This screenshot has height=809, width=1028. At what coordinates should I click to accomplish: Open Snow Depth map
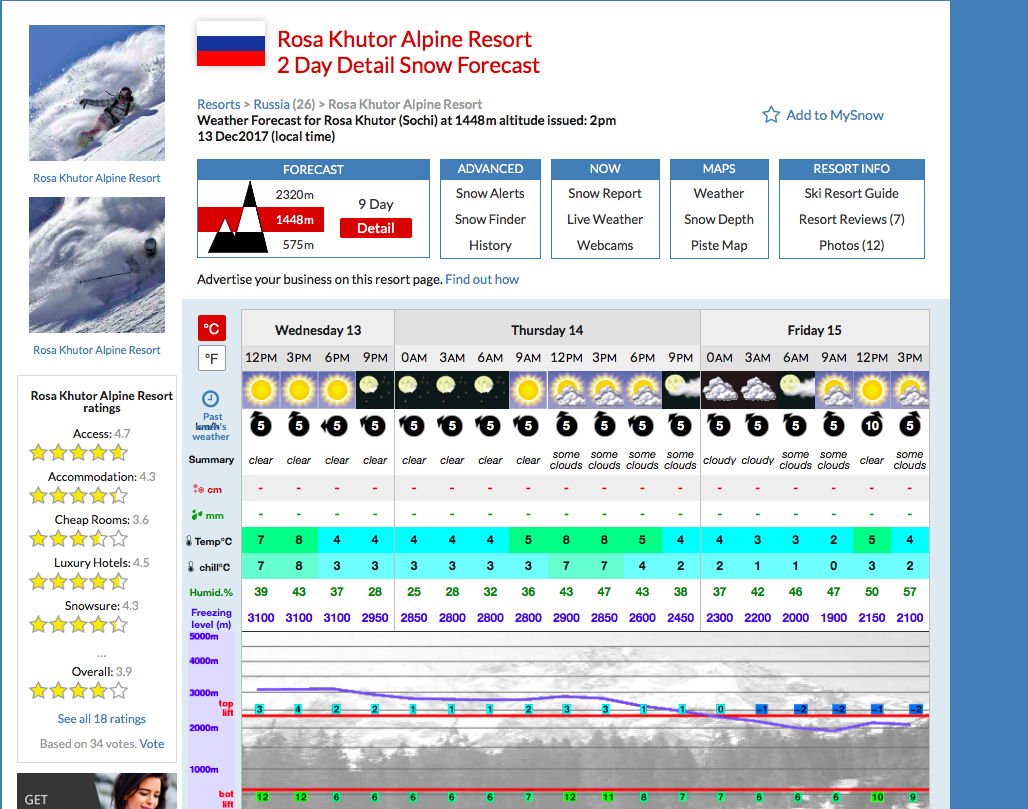[x=719, y=220]
